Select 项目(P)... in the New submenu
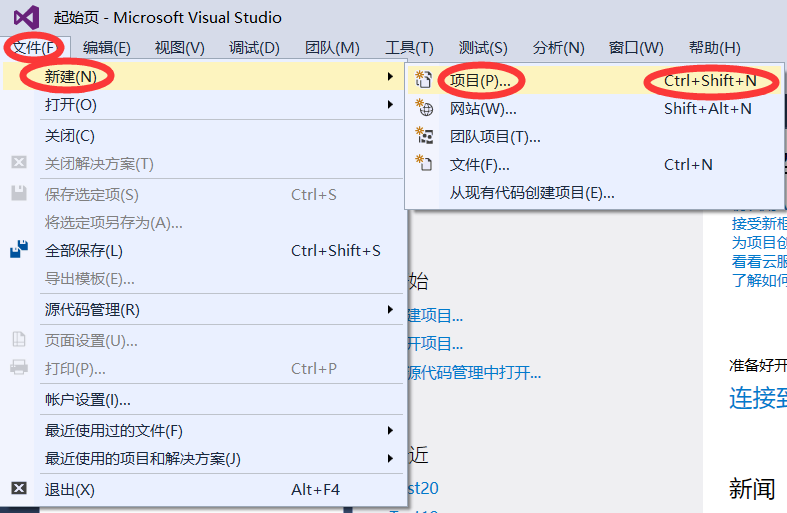787x513 pixels. (x=595, y=80)
